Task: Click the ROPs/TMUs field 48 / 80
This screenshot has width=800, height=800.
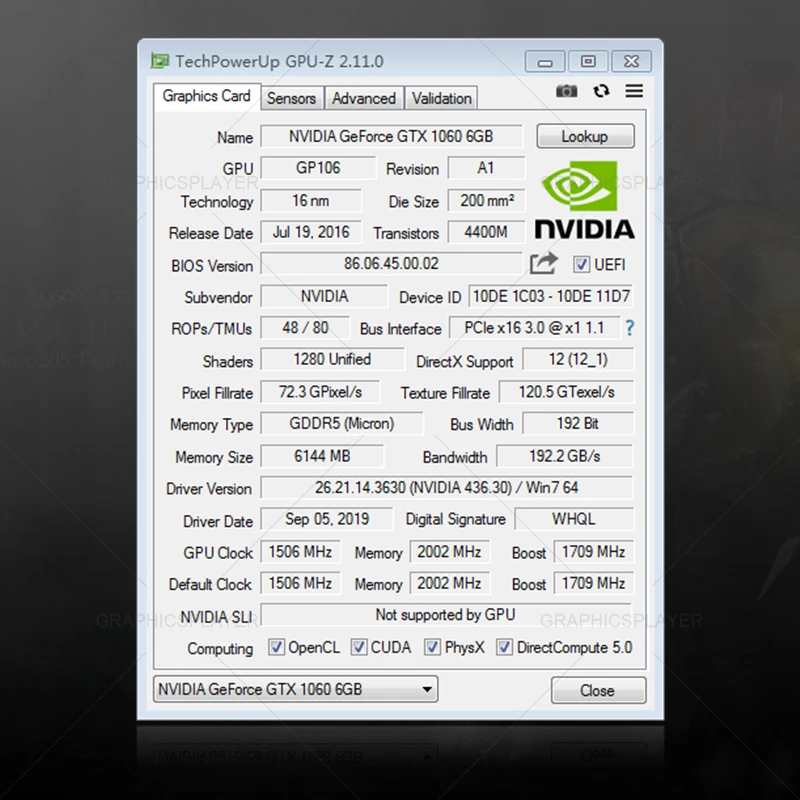Action: click(x=305, y=328)
